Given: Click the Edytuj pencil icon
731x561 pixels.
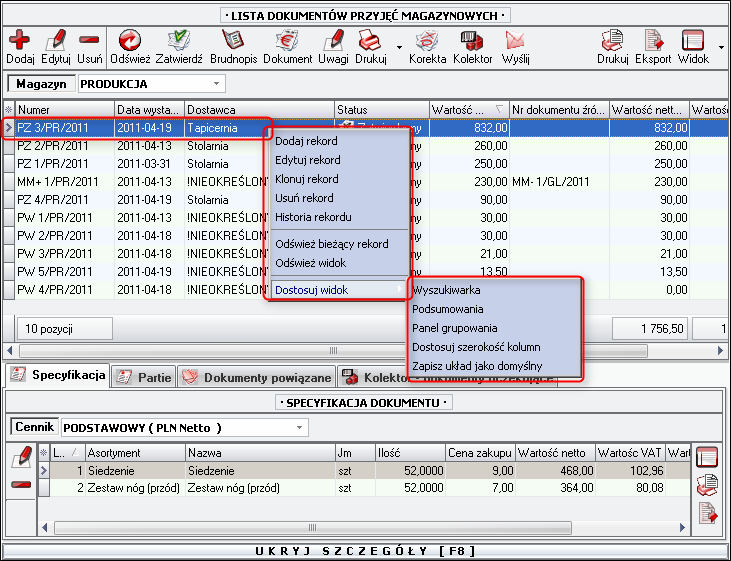Looking at the screenshot, I should pyautogui.click(x=56, y=41).
